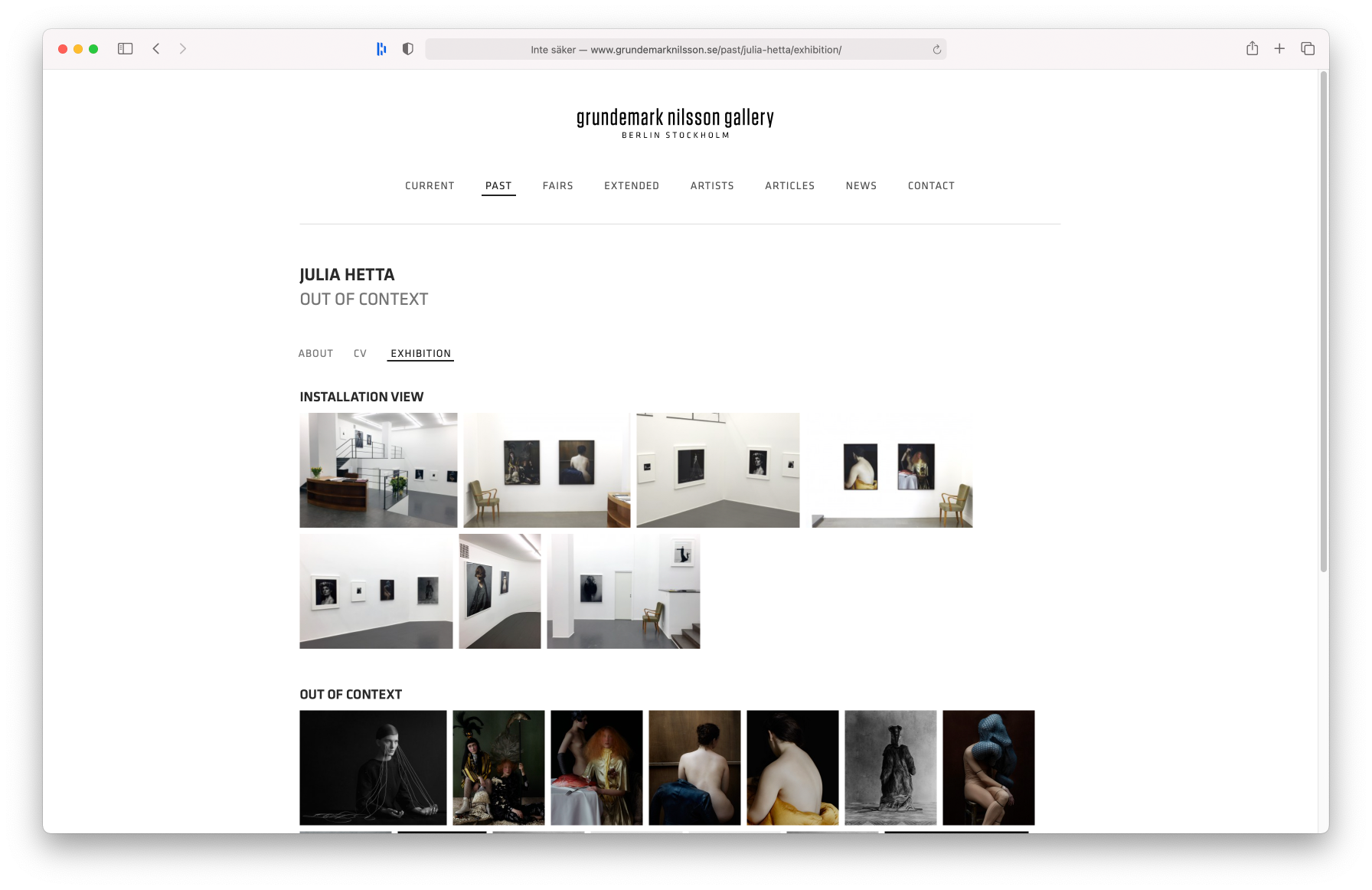Open artwork with red-haired figure in gold robe
Viewport: 1372px width, 890px height.
tap(596, 767)
